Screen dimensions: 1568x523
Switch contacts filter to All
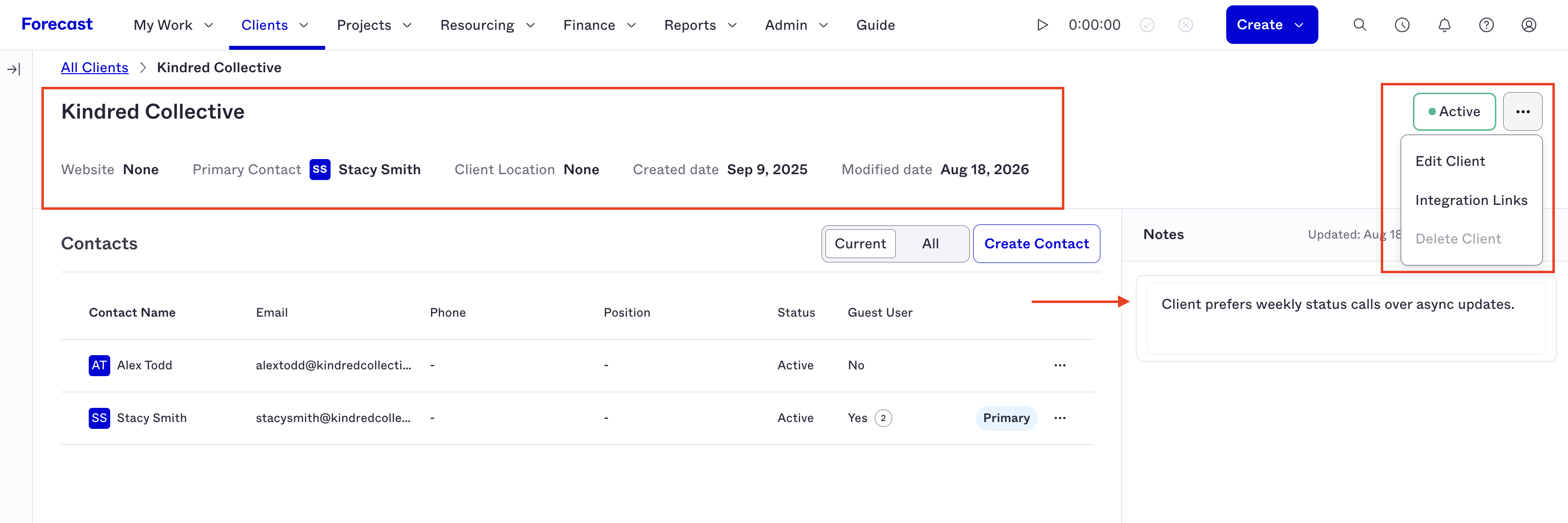tap(930, 243)
